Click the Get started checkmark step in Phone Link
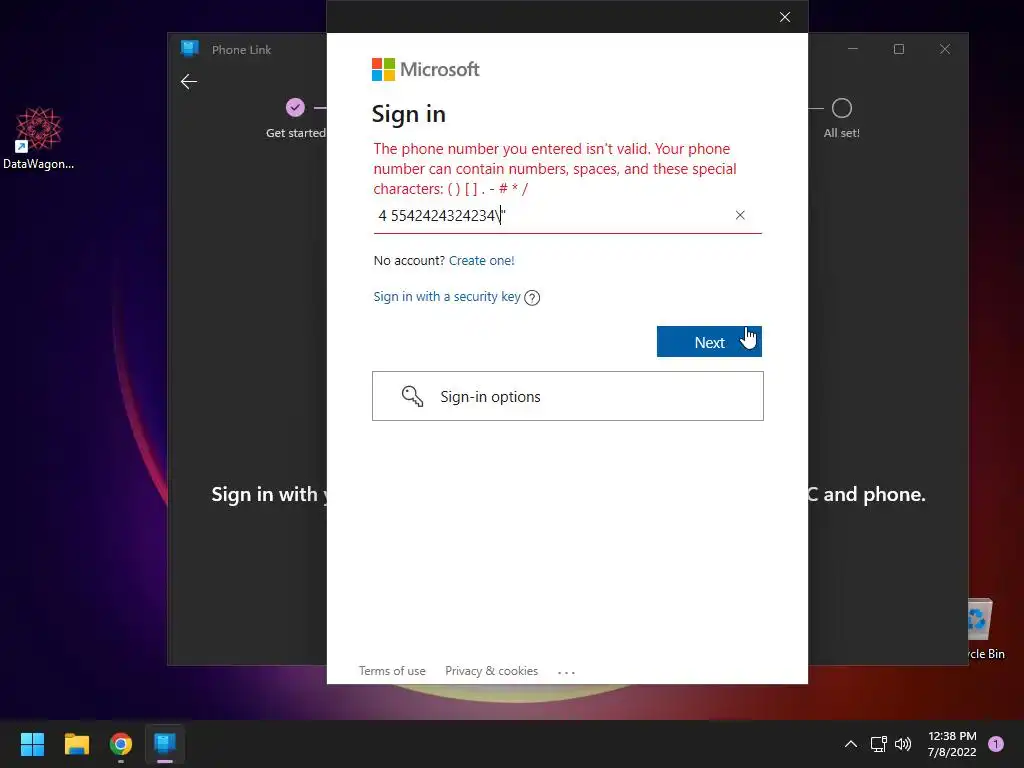 point(295,107)
